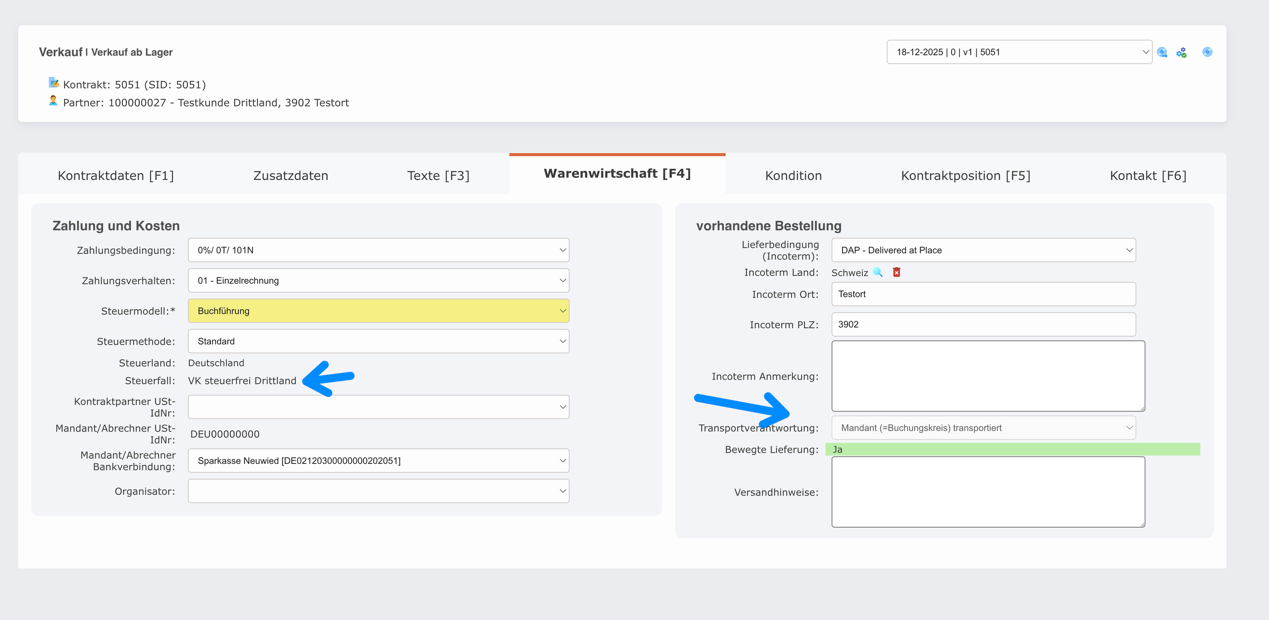The image size is (1269, 620).
Task: Delete Incoterm Land with red trash icon
Action: point(897,272)
